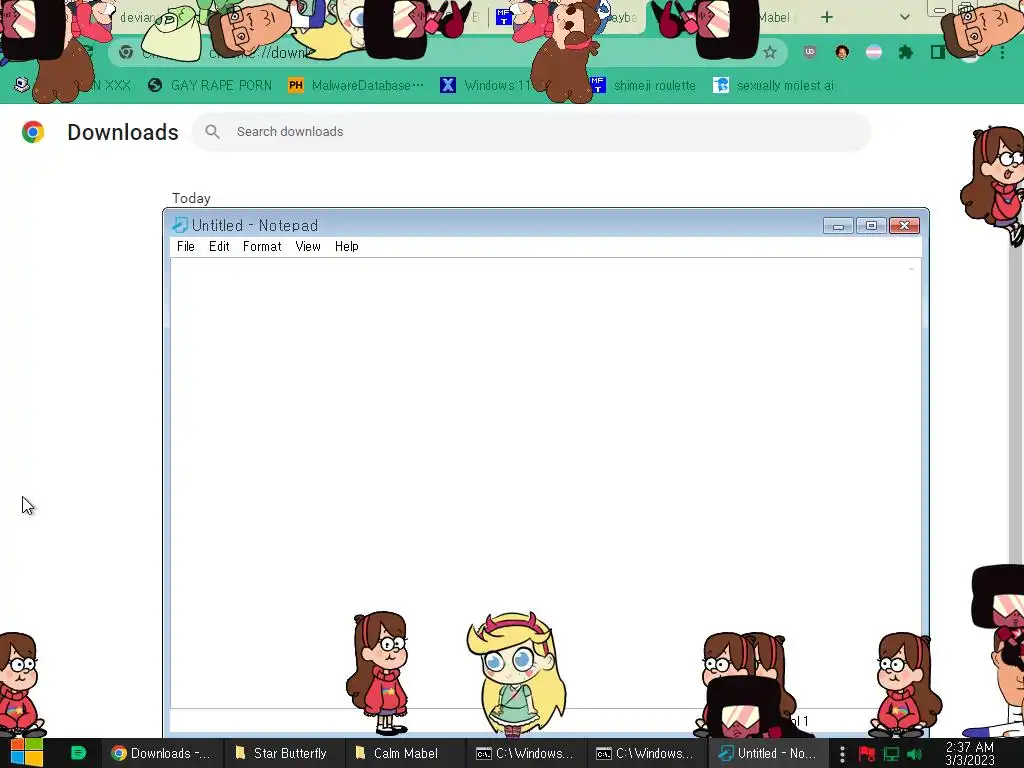Open the round avatar extension icon

coord(842,52)
